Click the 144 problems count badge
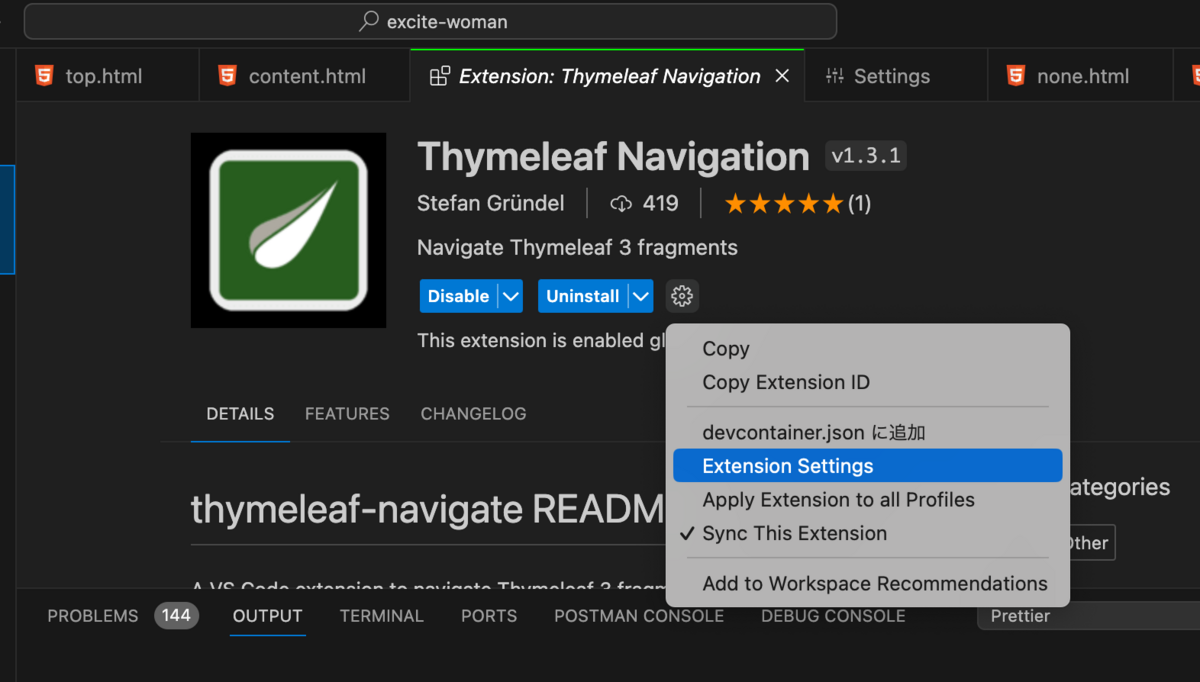1200x682 pixels. pyautogui.click(x=176, y=616)
